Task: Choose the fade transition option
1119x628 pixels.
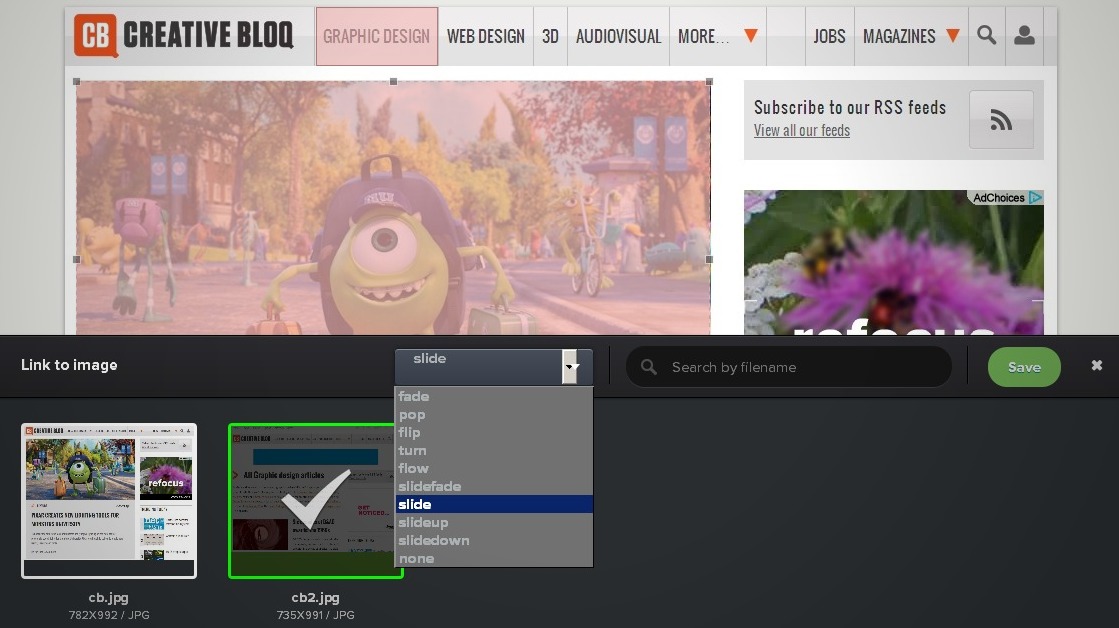Action: 494,396
